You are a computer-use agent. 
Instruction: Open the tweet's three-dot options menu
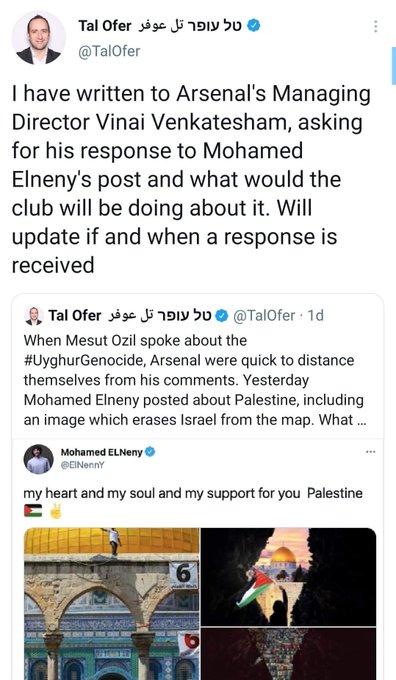pos(376,26)
